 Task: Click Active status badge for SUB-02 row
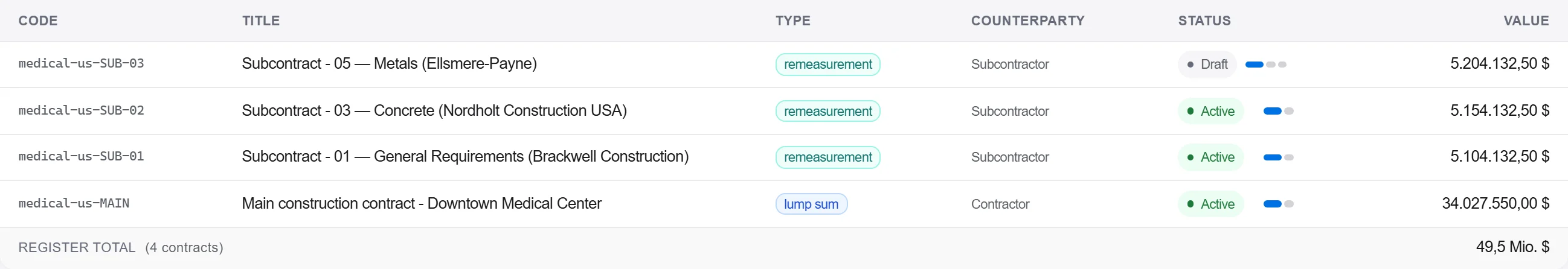click(x=1210, y=111)
